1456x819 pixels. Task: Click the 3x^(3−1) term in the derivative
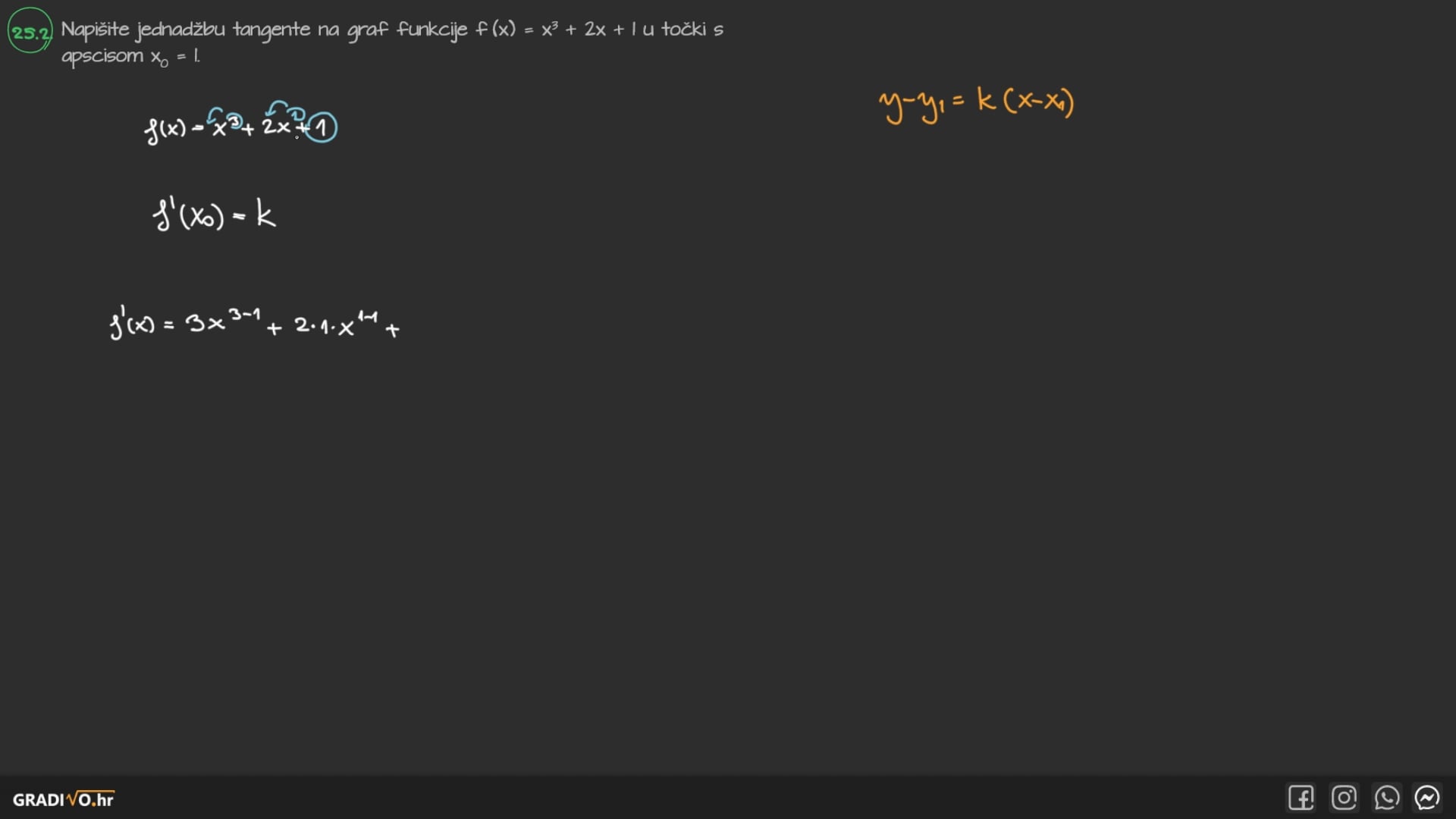tap(223, 322)
